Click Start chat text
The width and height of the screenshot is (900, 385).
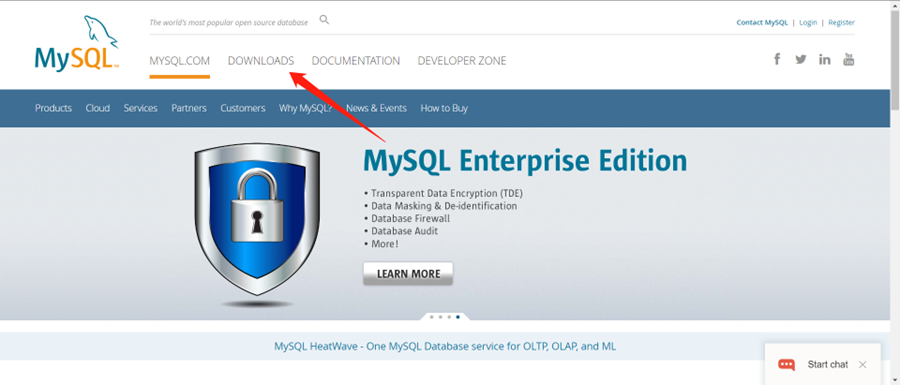tap(828, 364)
